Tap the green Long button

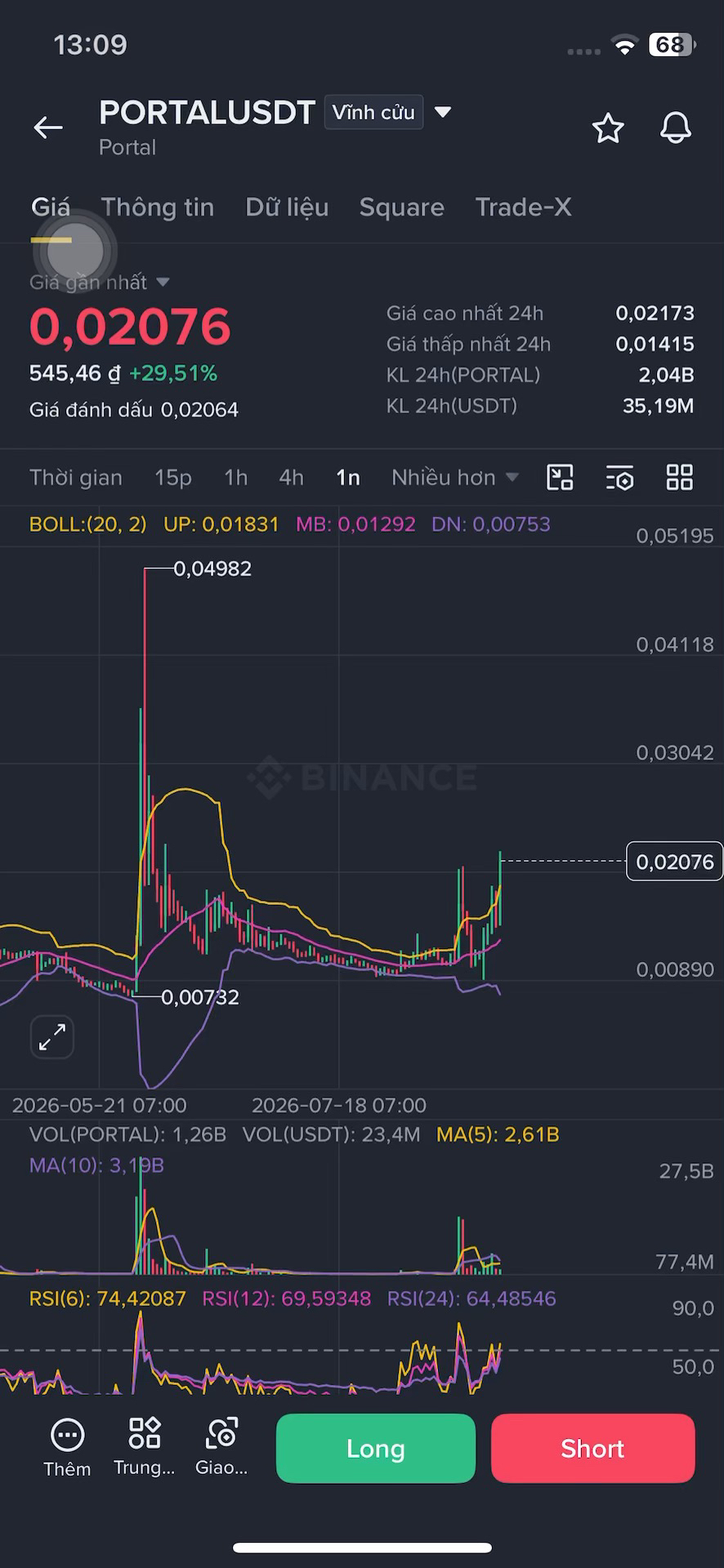coord(376,1448)
